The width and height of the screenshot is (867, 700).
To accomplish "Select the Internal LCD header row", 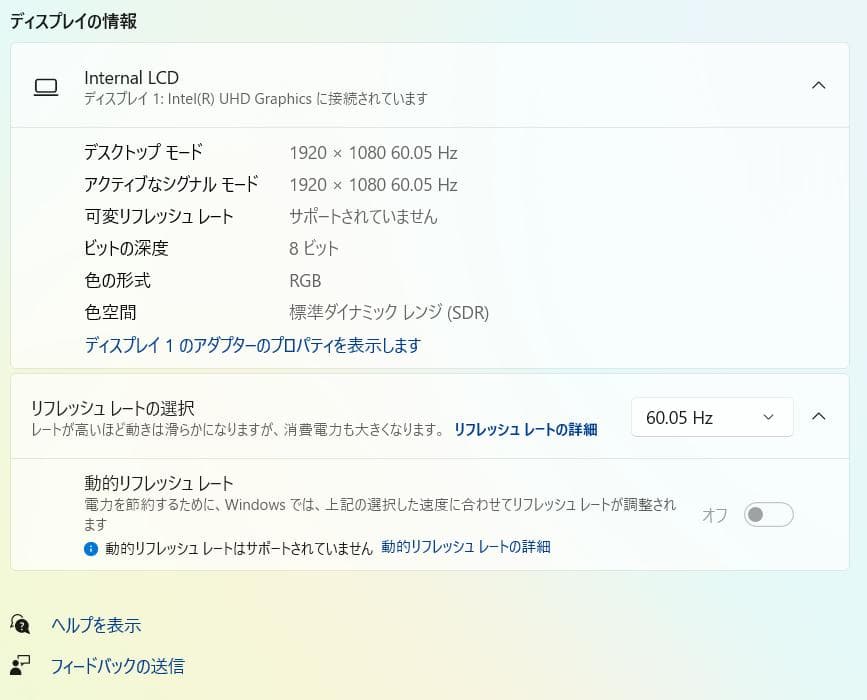I will (430, 87).
